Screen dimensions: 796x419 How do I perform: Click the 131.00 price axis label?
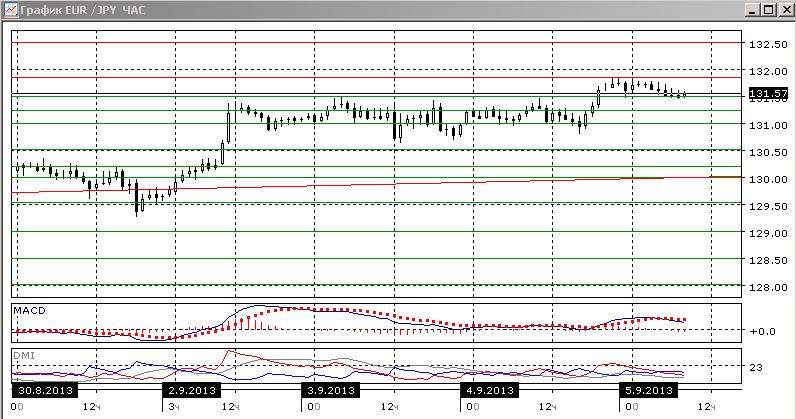tap(768, 125)
